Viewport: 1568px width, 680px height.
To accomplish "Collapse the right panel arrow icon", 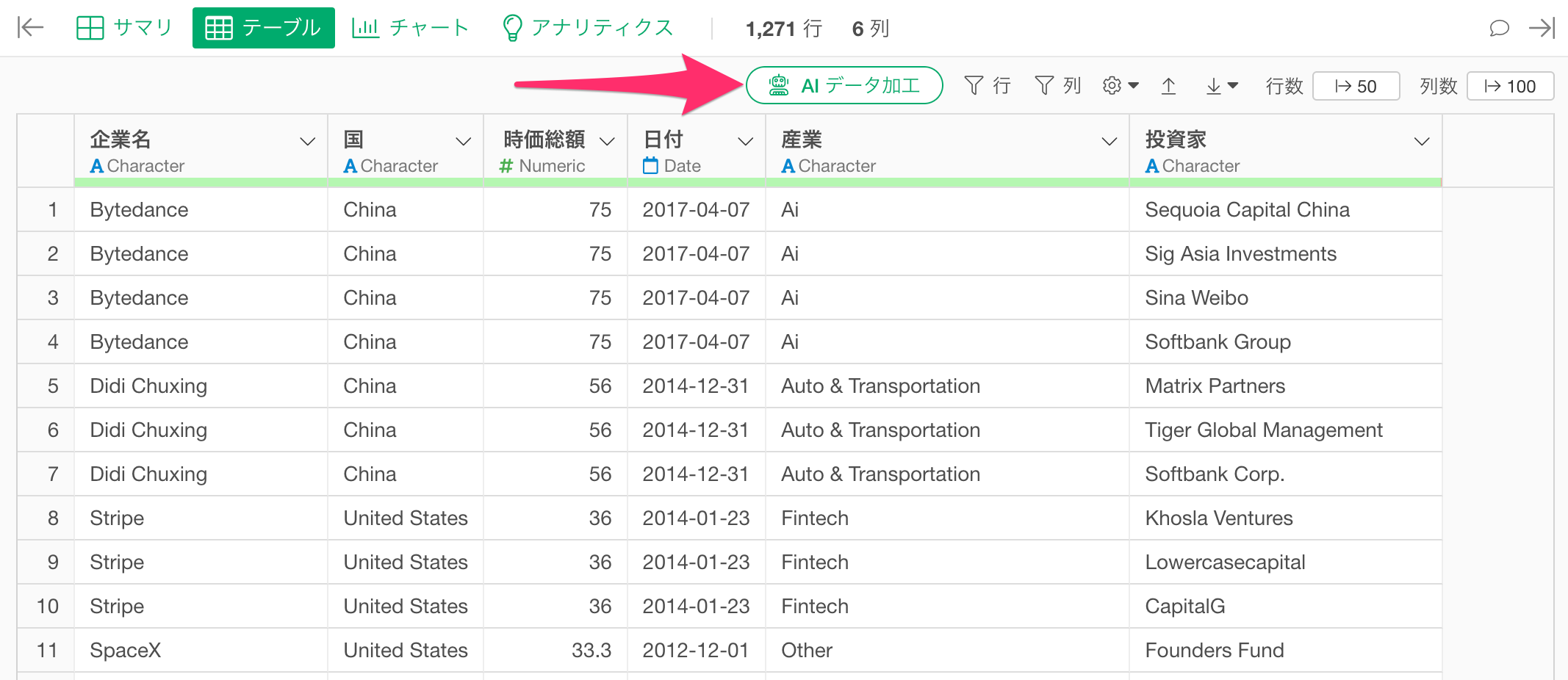I will tap(1542, 28).
